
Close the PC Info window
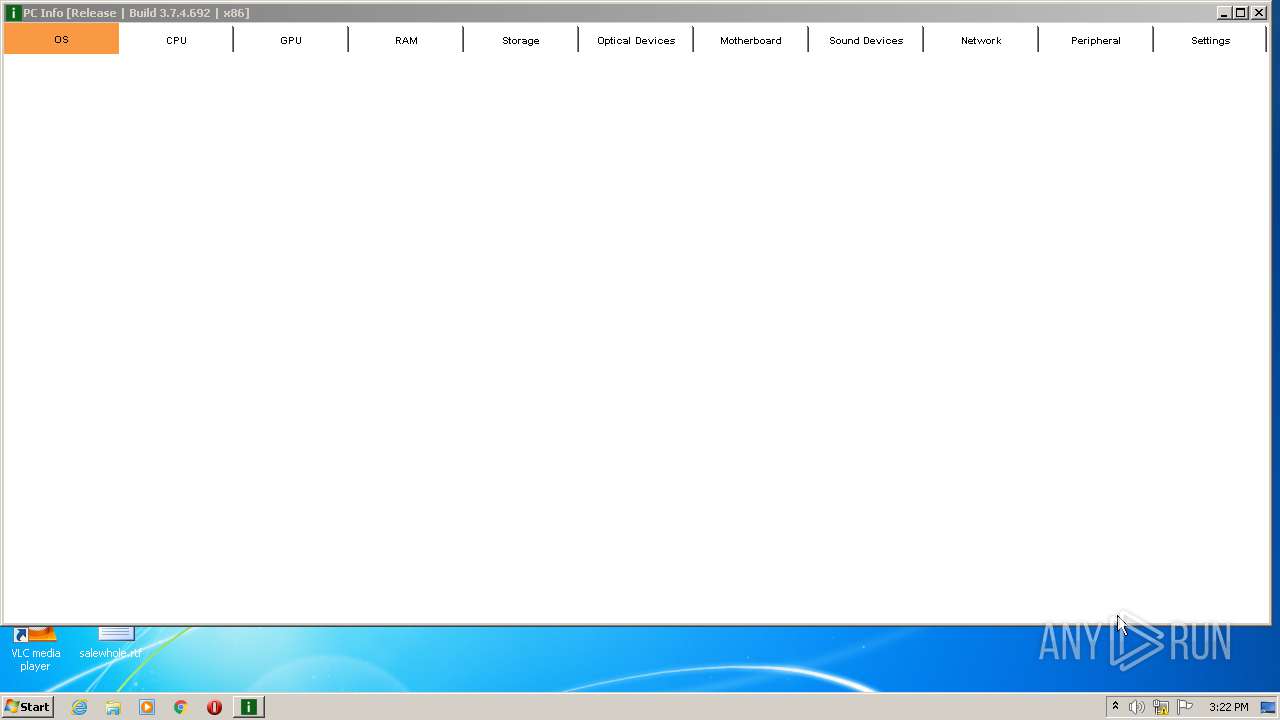point(1259,13)
